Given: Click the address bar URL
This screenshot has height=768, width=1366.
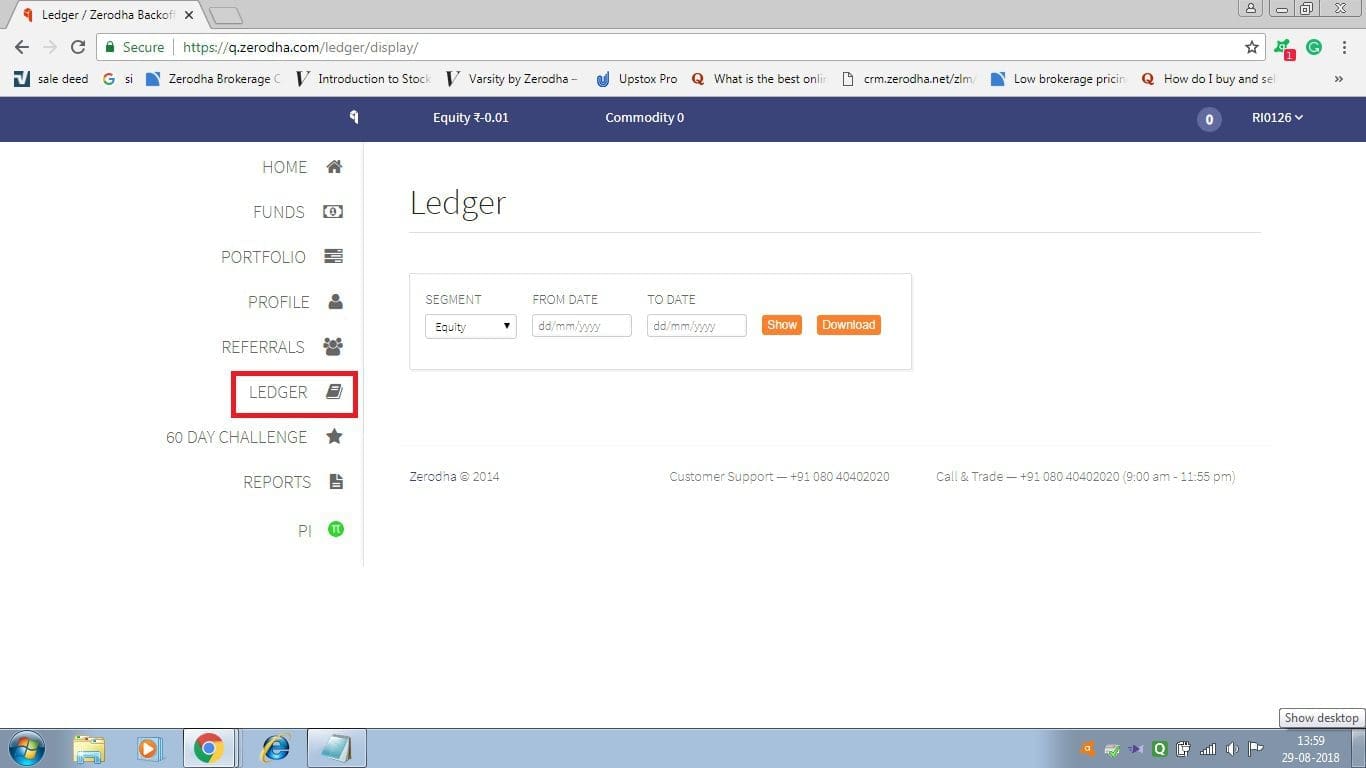Looking at the screenshot, I should [x=300, y=47].
